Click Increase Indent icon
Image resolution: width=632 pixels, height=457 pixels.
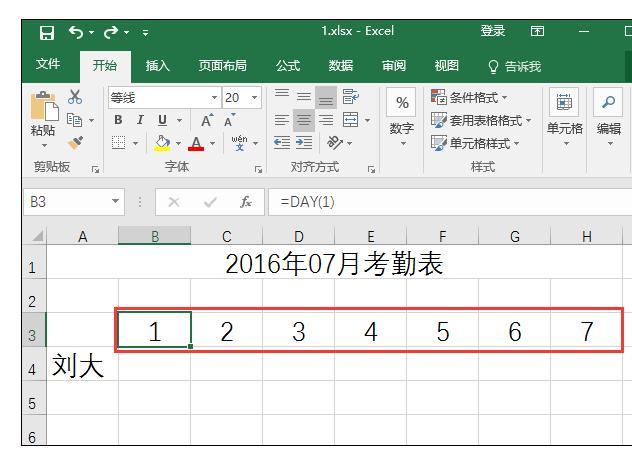[304, 143]
